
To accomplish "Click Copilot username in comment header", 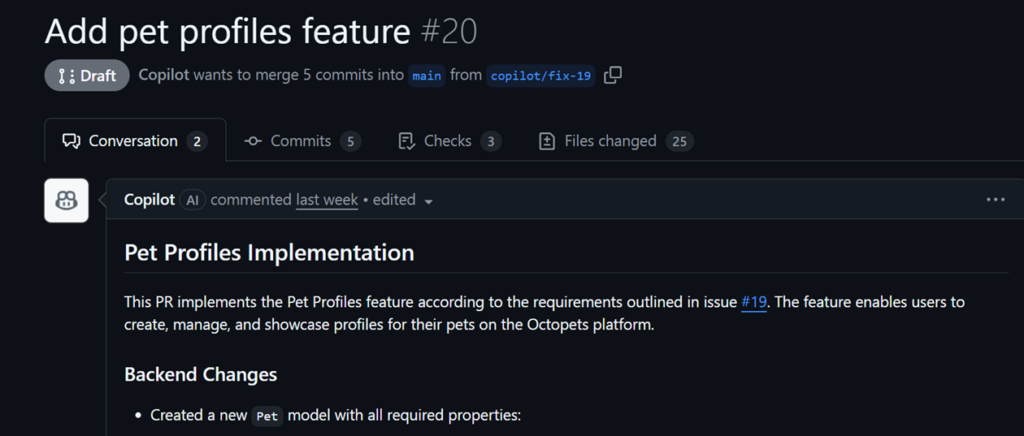I will click(x=149, y=200).
